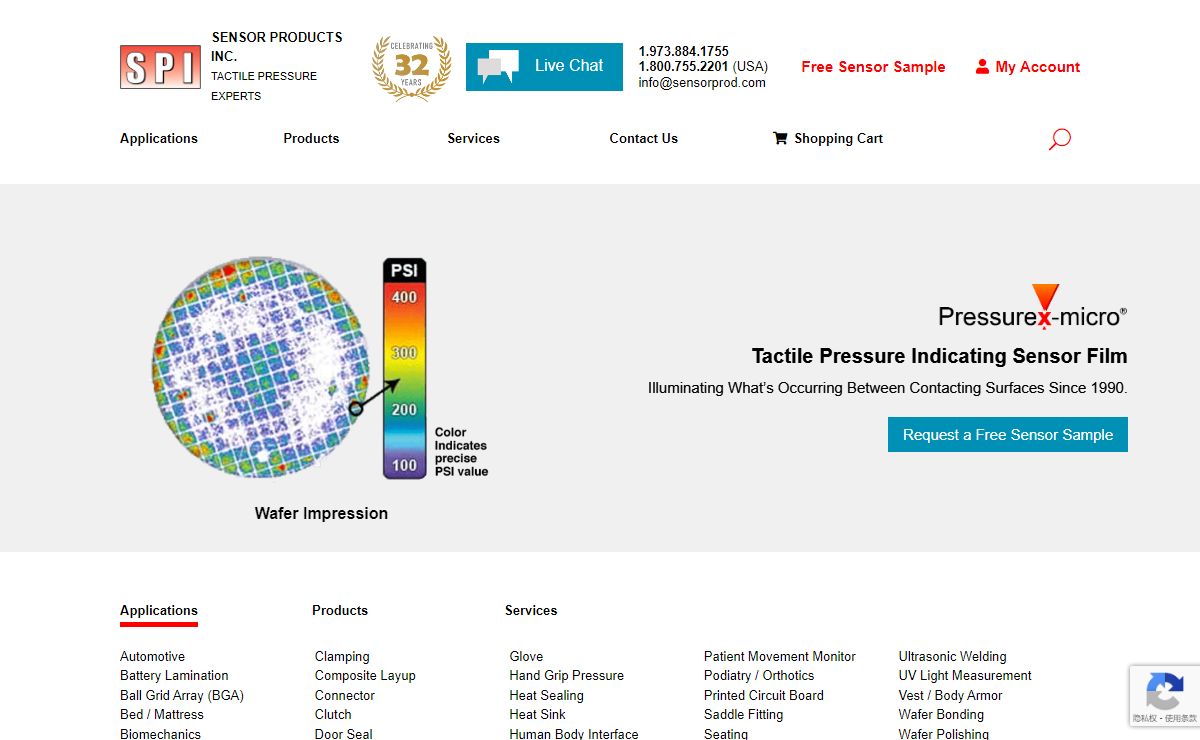Open Wafer Polishing link
This screenshot has width=1200, height=740.
944,734
